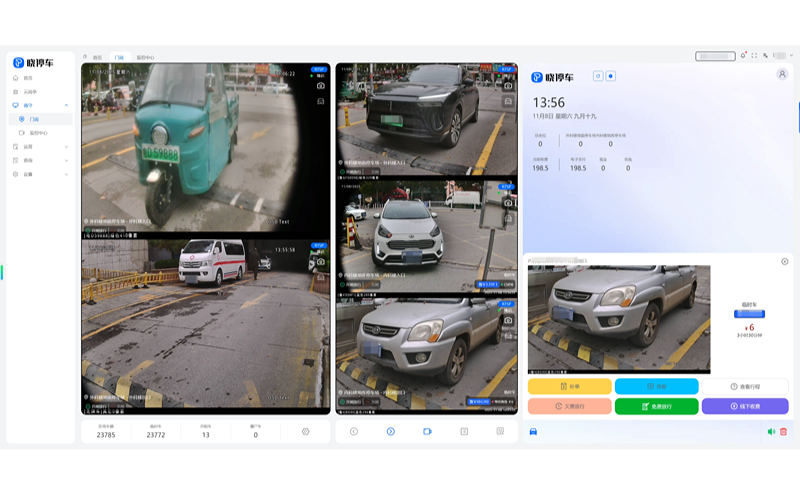Click the silver SUV snapshot in popup
The width and height of the screenshot is (800, 495).
[618, 318]
